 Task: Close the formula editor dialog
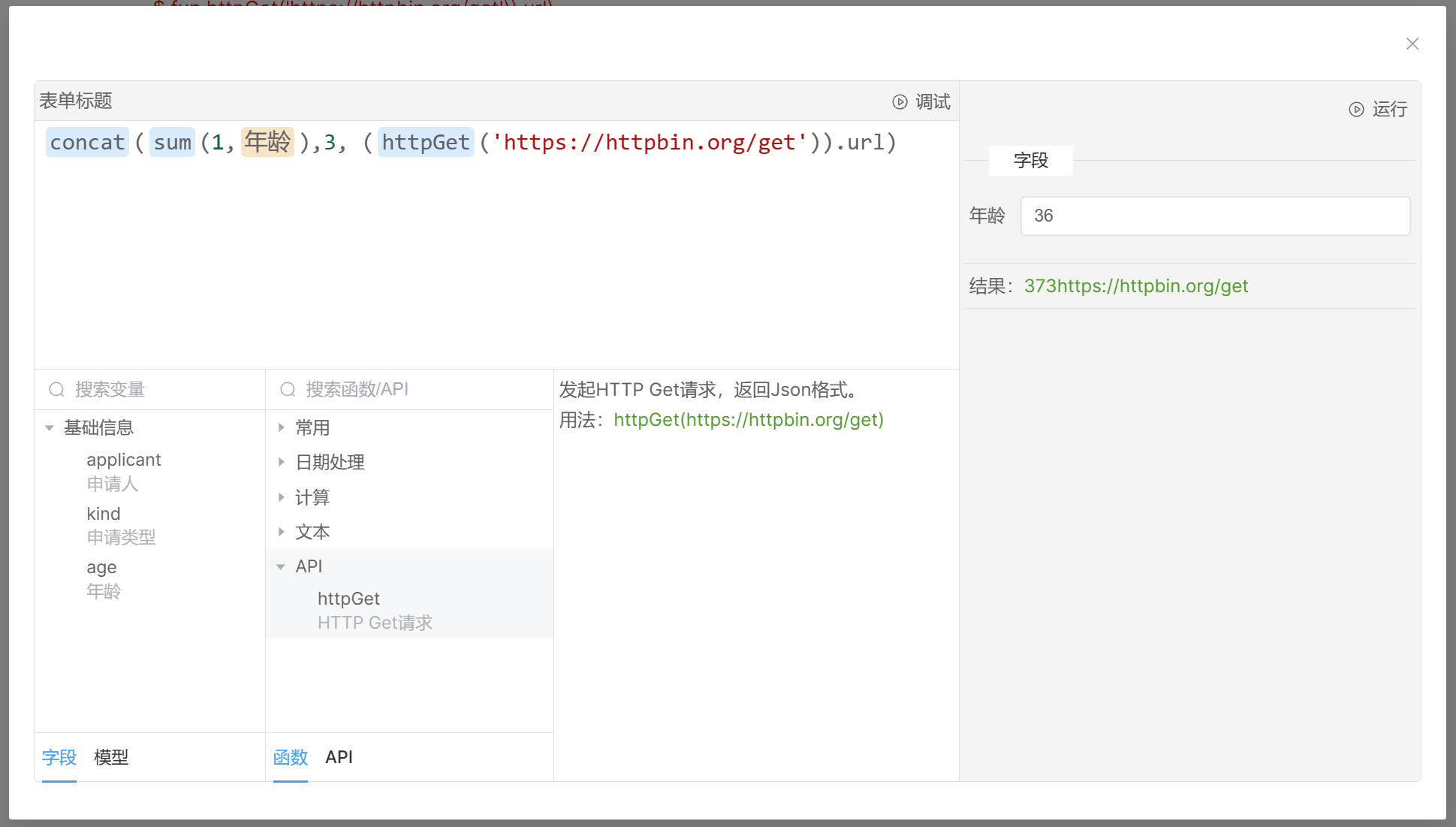click(x=1412, y=44)
